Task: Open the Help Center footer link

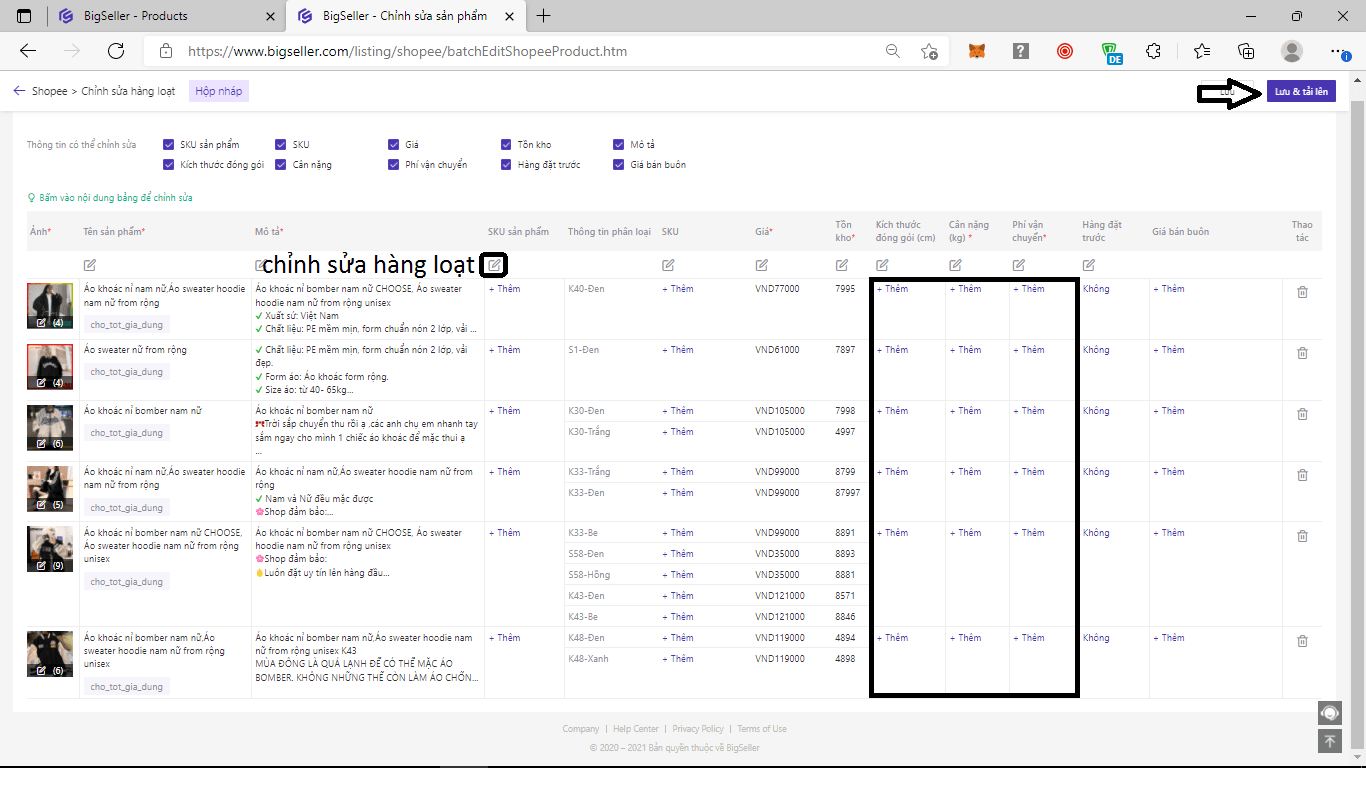Action: click(635, 728)
